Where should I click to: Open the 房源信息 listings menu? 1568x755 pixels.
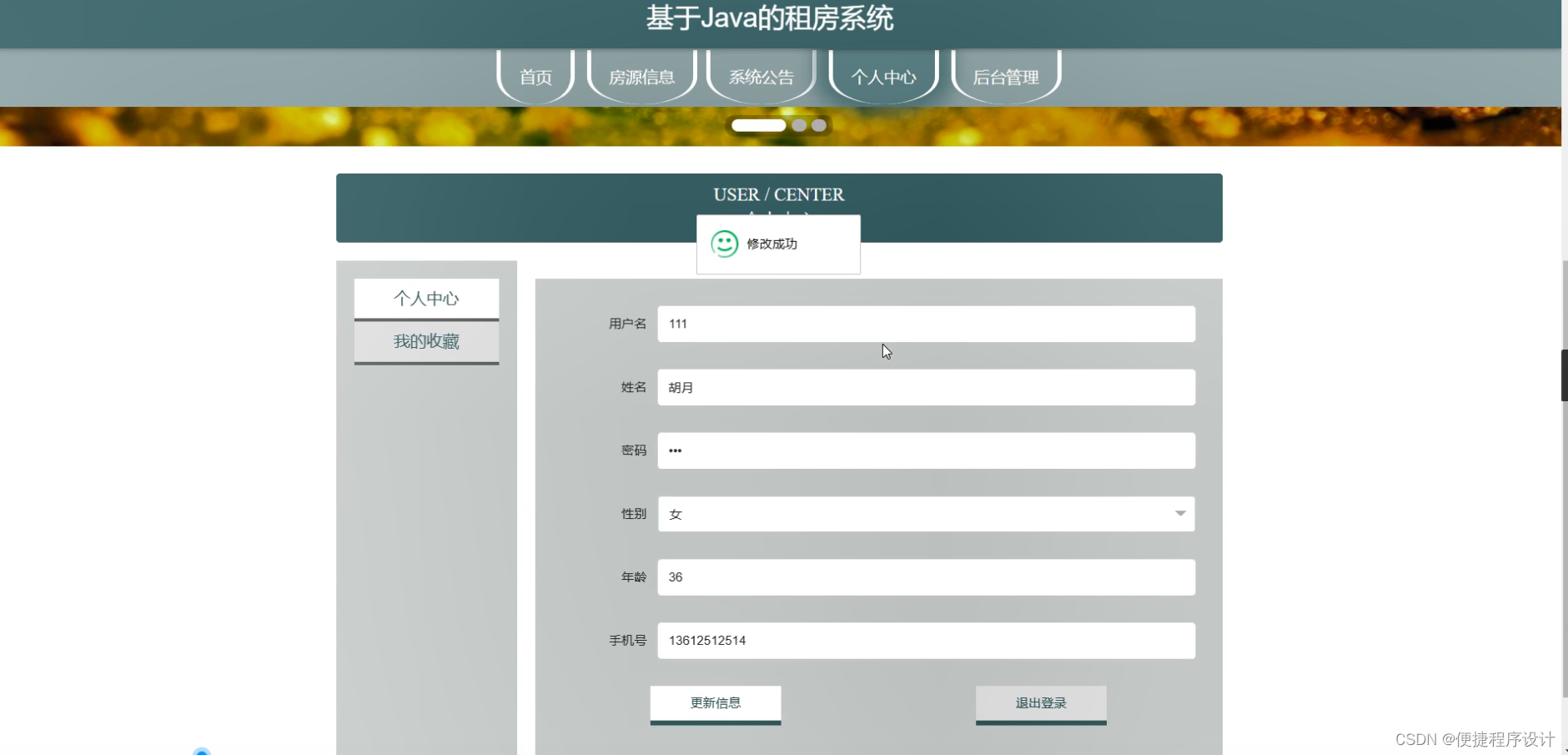(x=641, y=77)
